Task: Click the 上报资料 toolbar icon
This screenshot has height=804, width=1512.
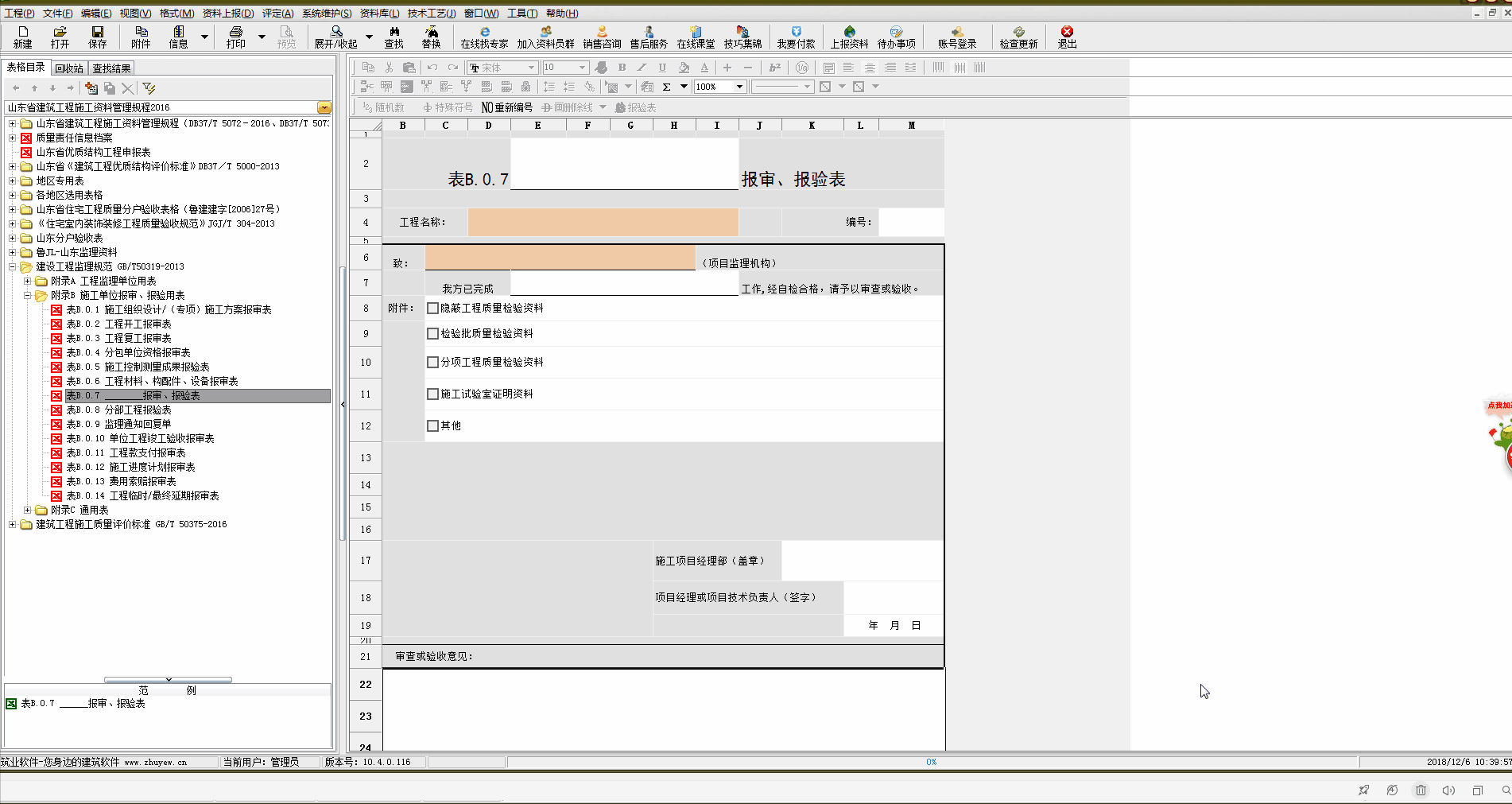Action: (849, 37)
